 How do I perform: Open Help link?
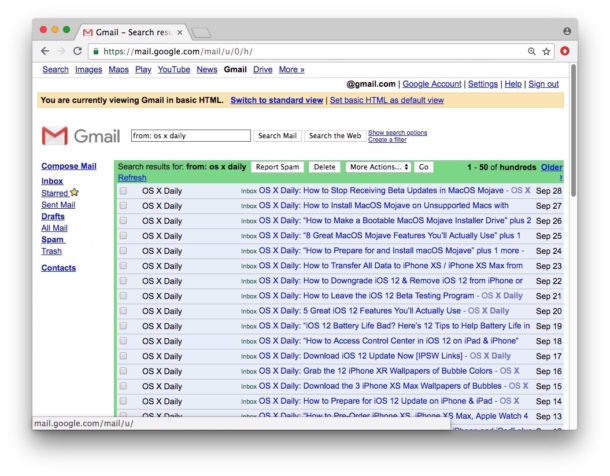point(513,84)
